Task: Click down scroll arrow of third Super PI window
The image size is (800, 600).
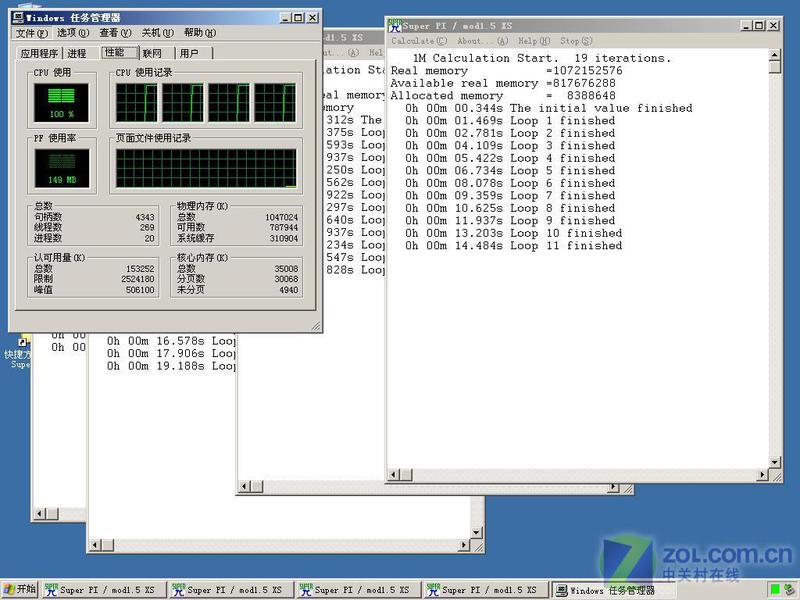Action: 477,533
